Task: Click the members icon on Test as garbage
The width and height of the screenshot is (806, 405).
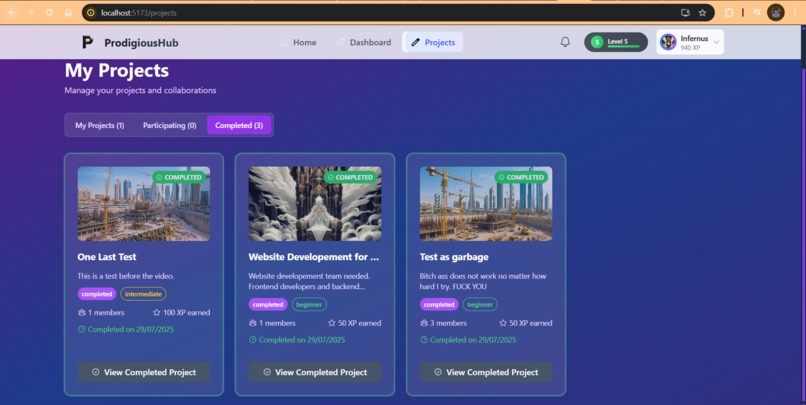Action: pyautogui.click(x=424, y=323)
